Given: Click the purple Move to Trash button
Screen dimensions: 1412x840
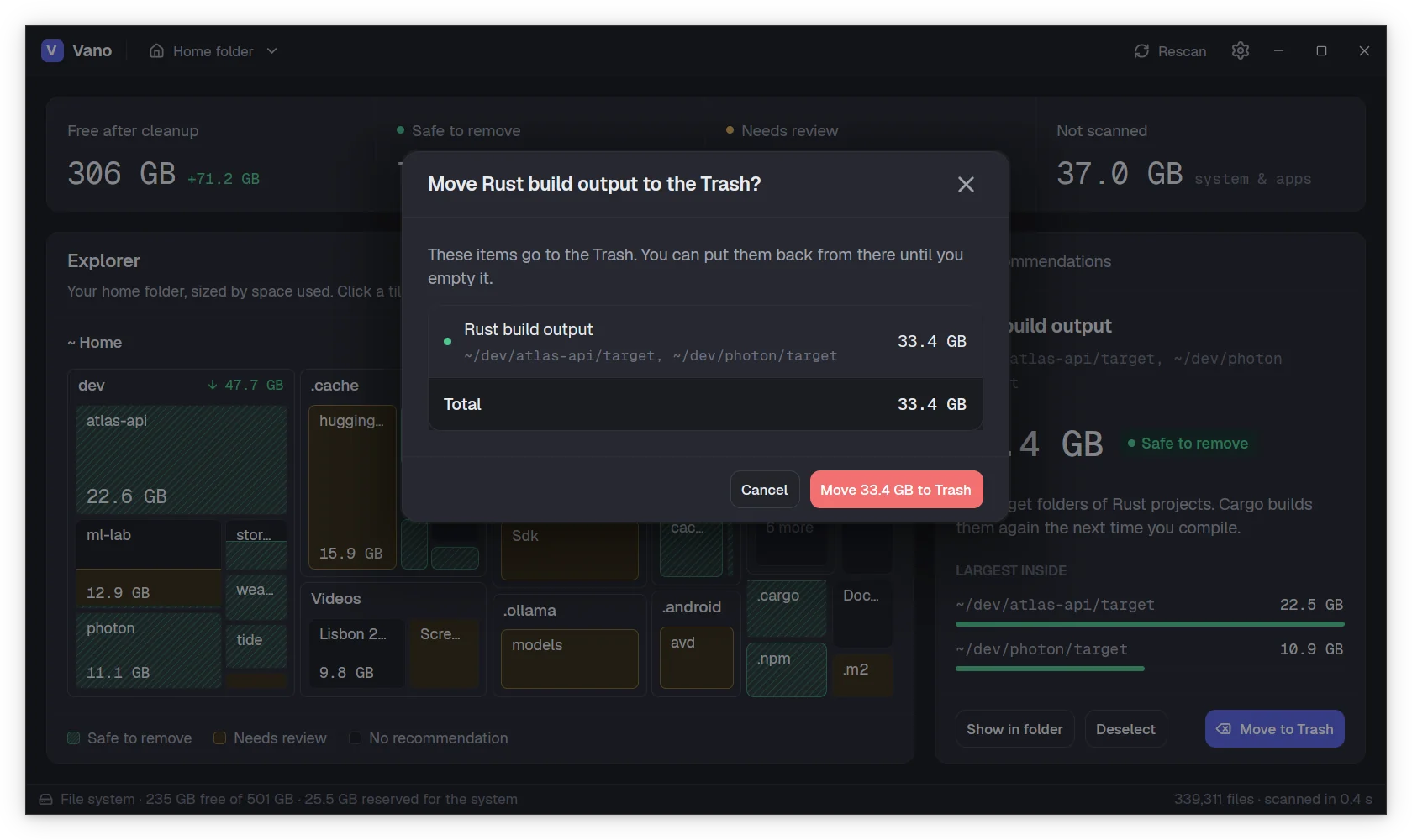Looking at the screenshot, I should point(1274,729).
